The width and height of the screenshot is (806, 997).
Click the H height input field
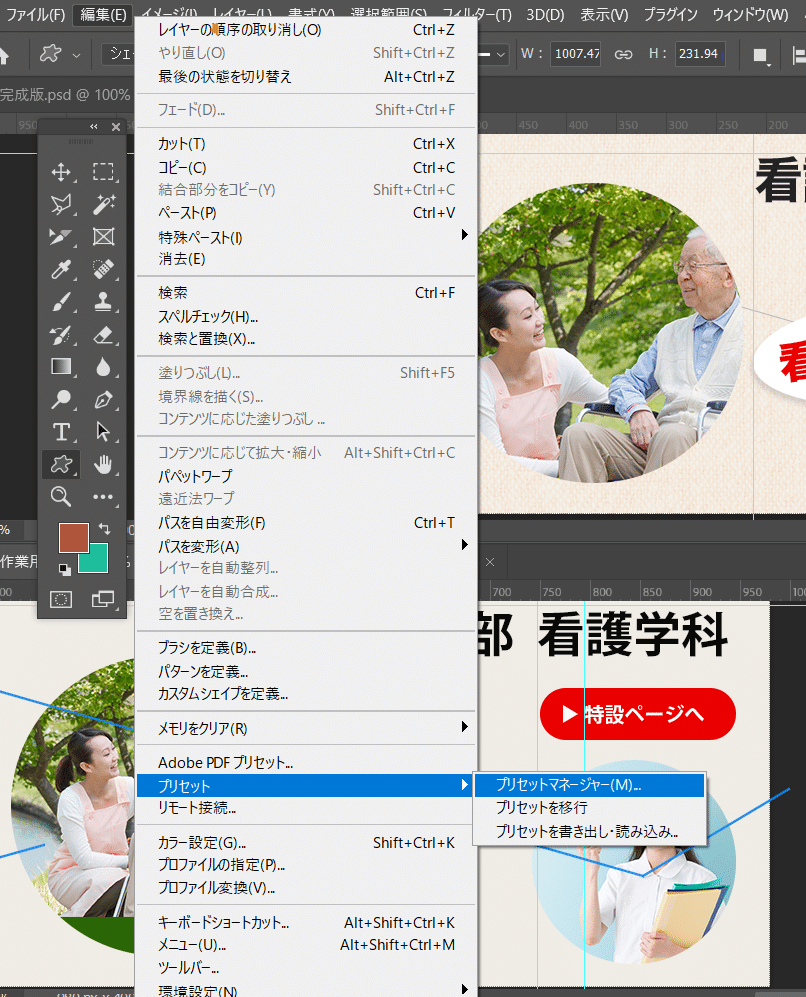tap(700, 54)
